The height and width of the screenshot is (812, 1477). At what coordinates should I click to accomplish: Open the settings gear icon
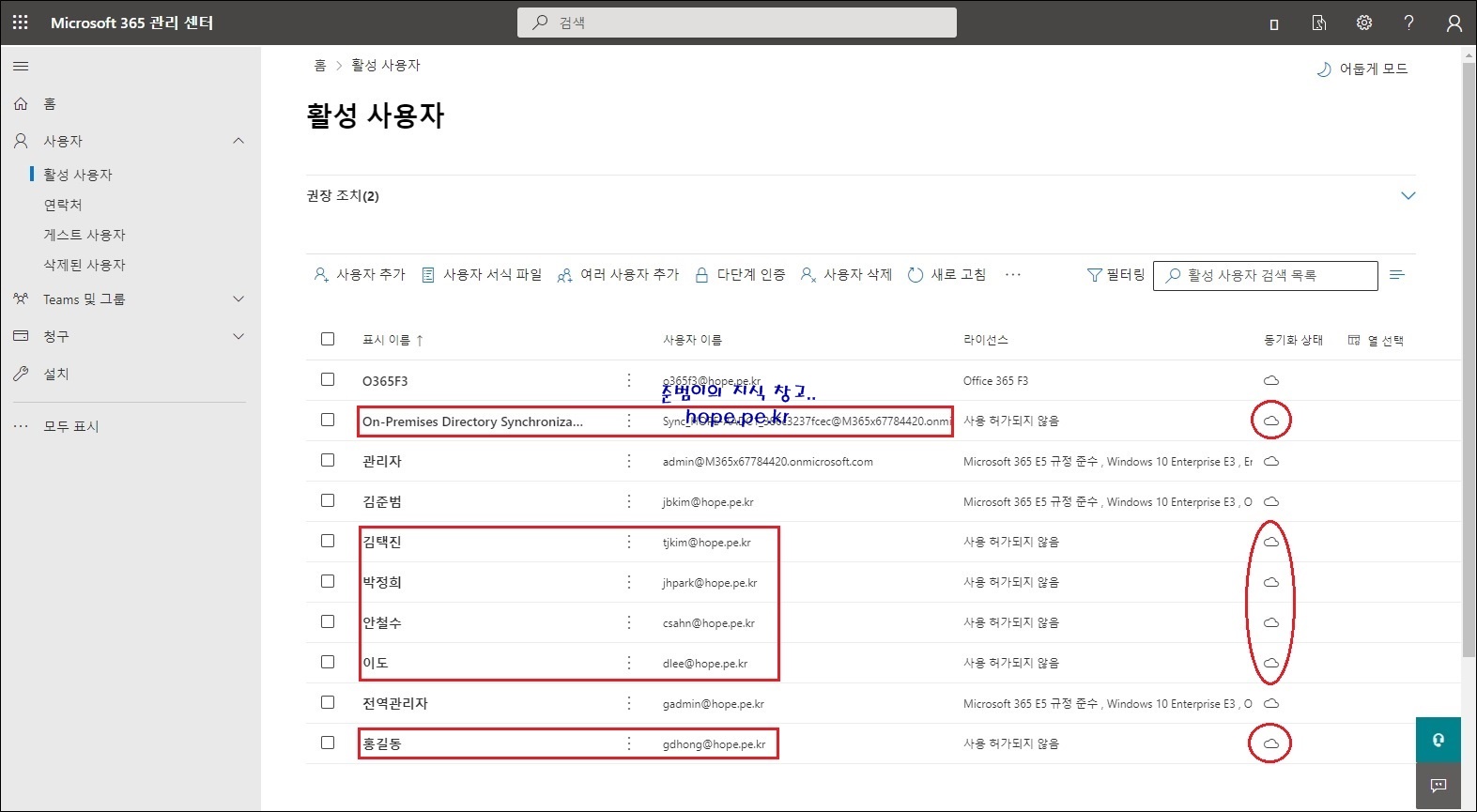click(x=1364, y=23)
